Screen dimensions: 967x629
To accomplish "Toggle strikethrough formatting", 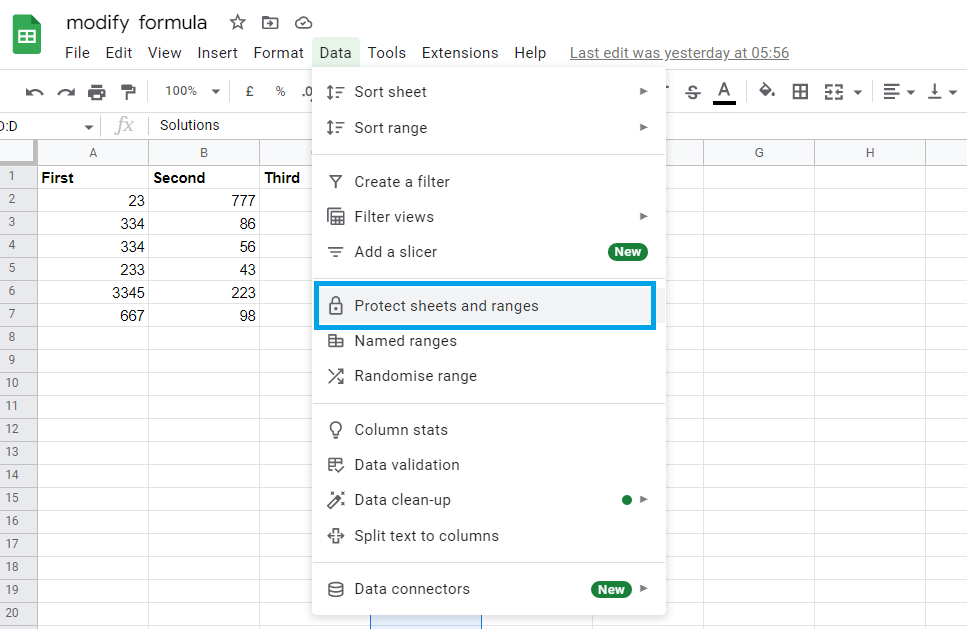I will pos(692,91).
